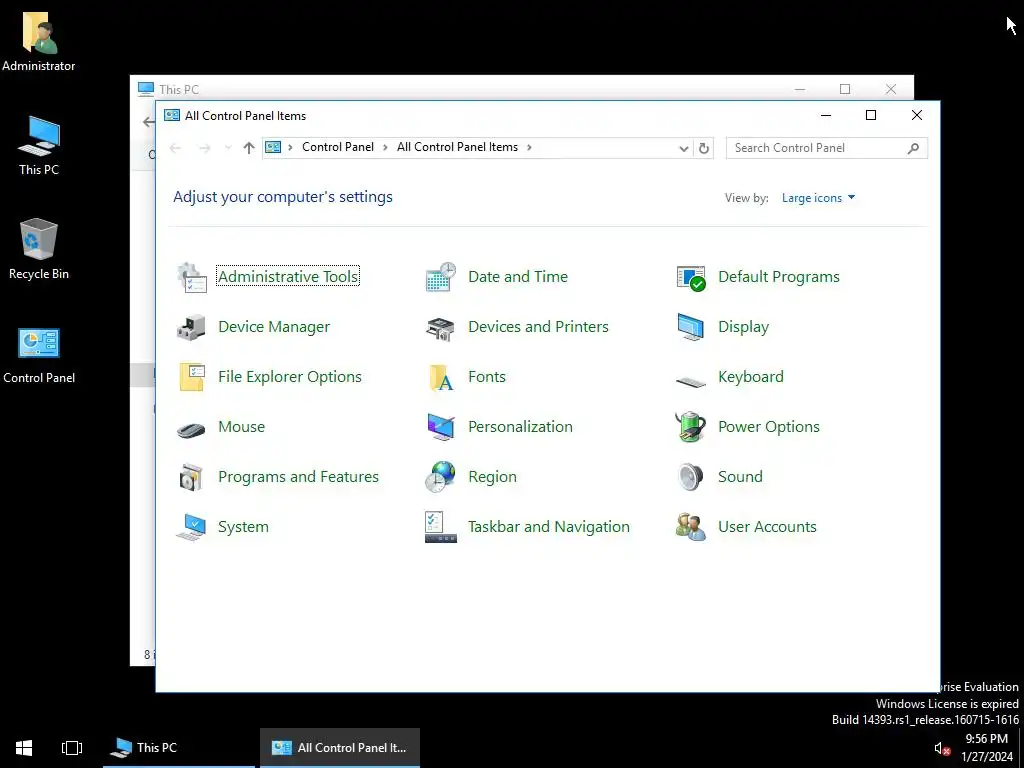Open the Date and Time link
1024x768 pixels.
[518, 277]
